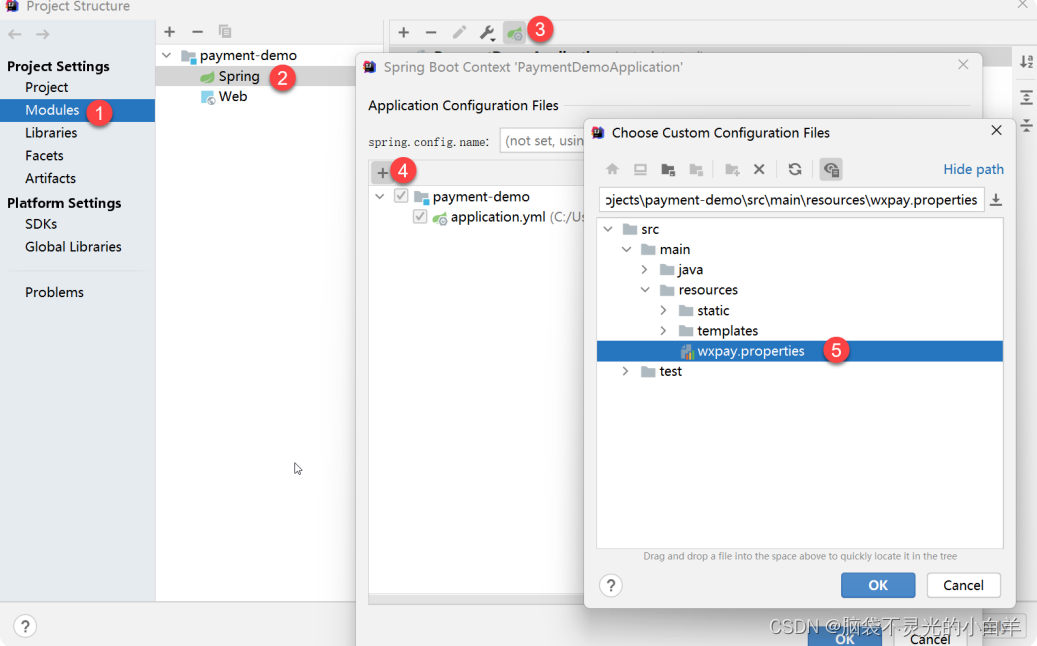Select Project in Project Settings
Viewport: 1037px width, 646px height.
pyautogui.click(x=46, y=87)
